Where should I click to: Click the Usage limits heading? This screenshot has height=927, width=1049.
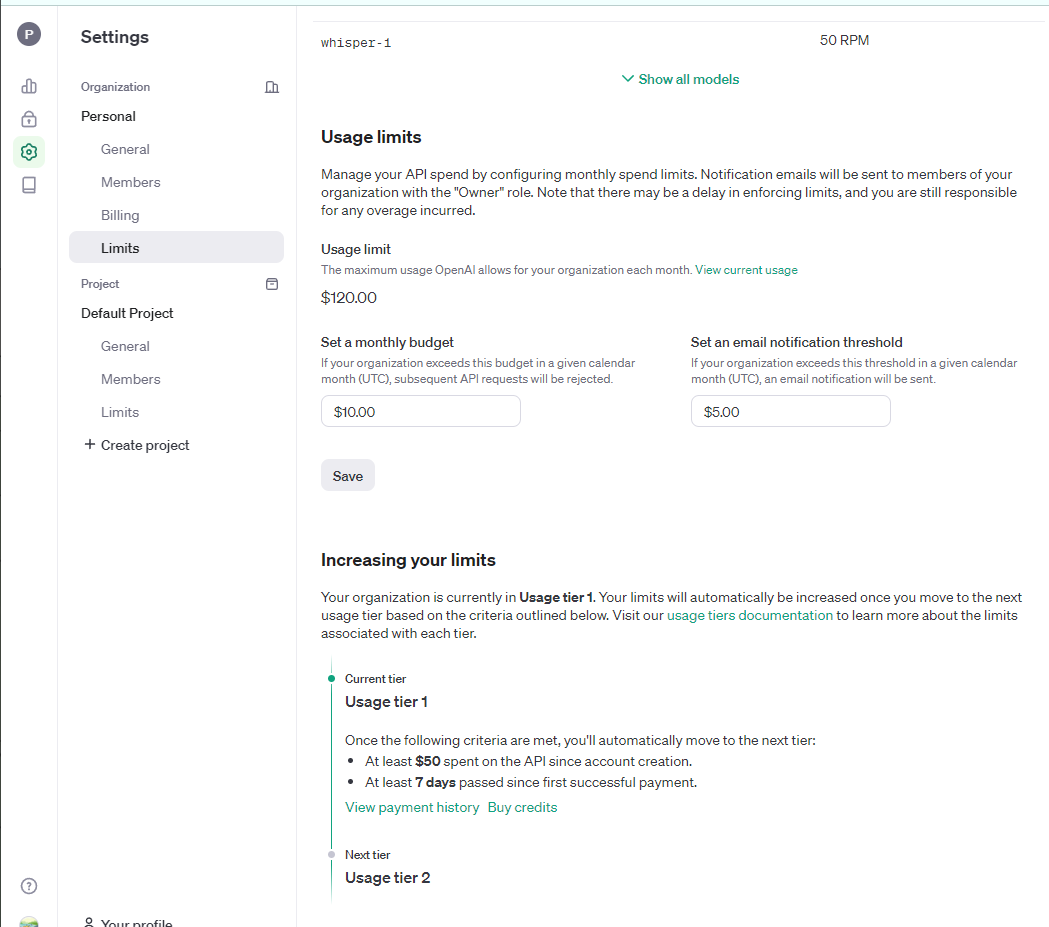coord(371,137)
